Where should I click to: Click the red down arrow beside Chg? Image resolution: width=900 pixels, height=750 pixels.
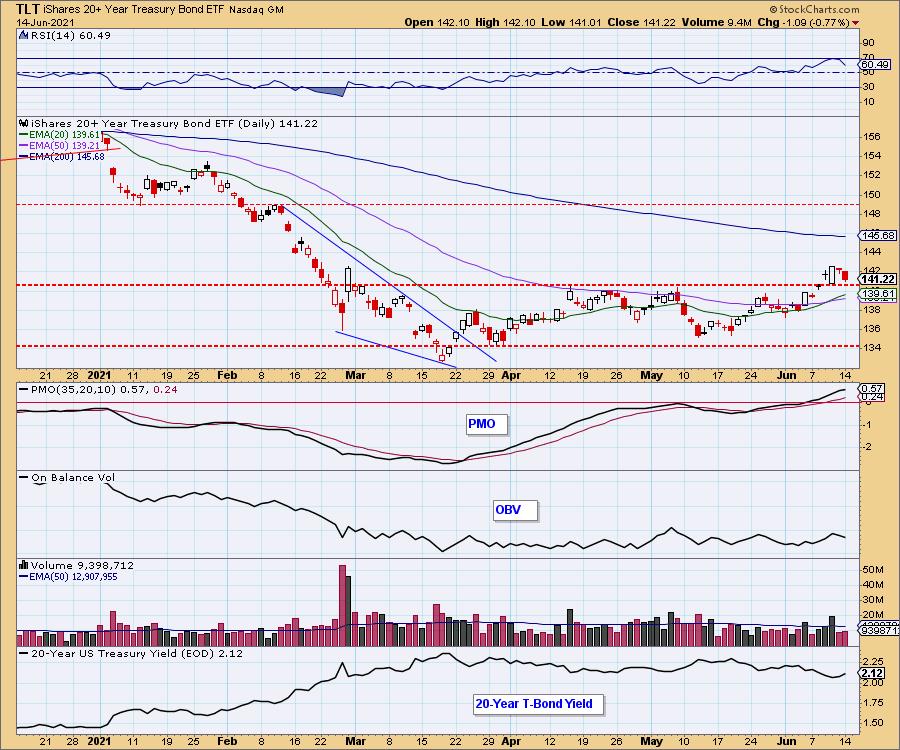click(x=856, y=23)
